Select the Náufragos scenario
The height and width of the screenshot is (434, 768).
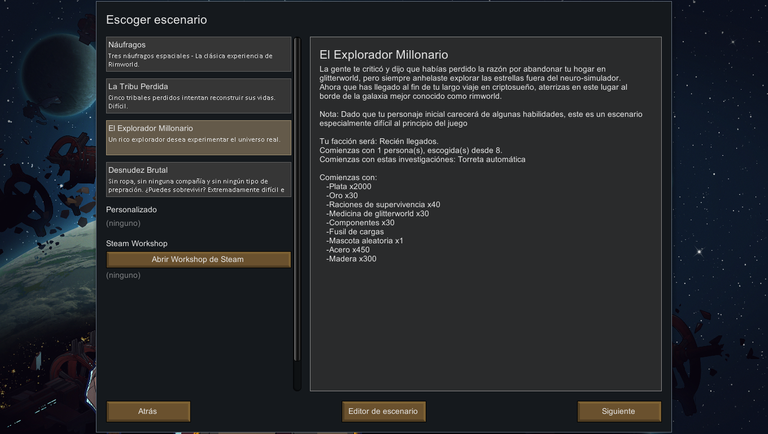tap(198, 54)
